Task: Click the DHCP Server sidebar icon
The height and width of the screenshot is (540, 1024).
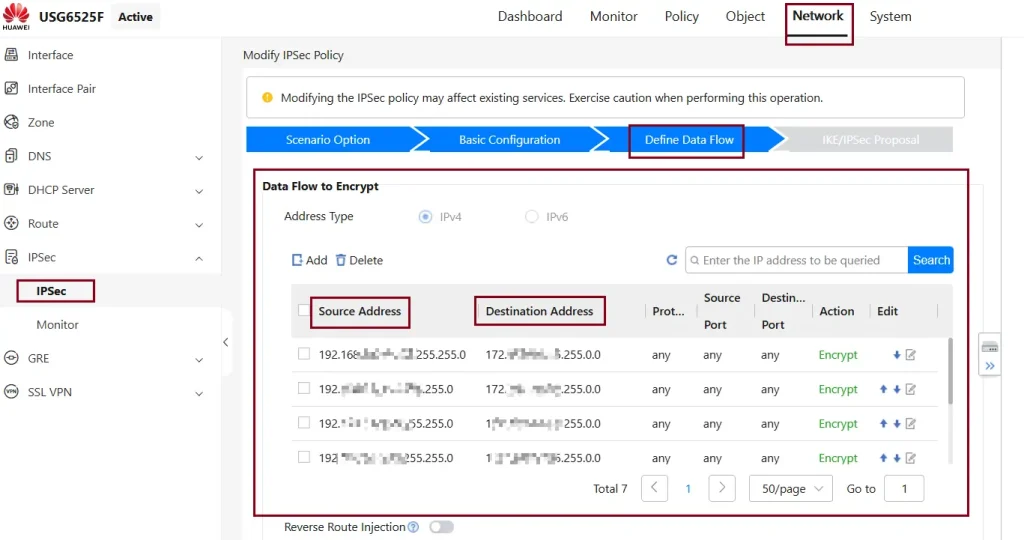Action: click(x=11, y=189)
